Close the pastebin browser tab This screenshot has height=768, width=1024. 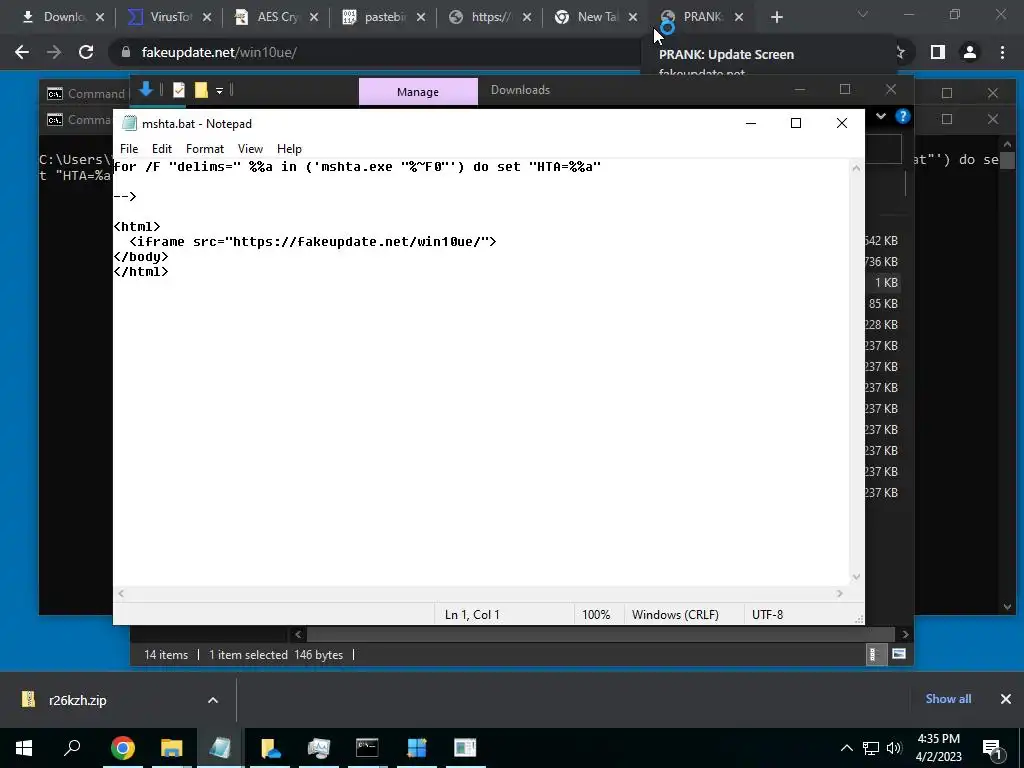coord(421,18)
